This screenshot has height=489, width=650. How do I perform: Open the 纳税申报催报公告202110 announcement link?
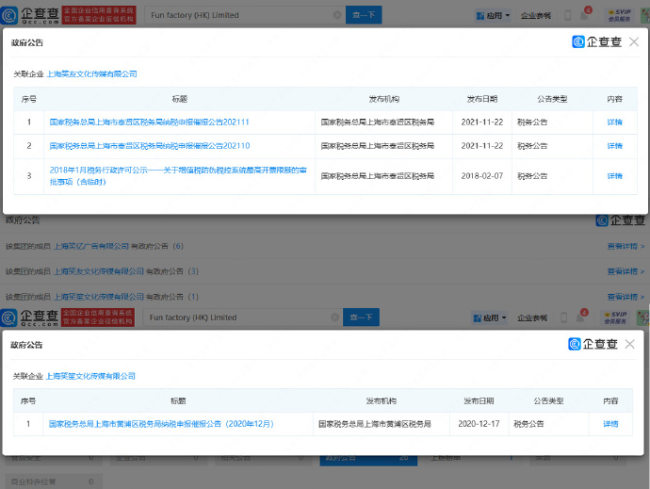[x=149, y=146]
